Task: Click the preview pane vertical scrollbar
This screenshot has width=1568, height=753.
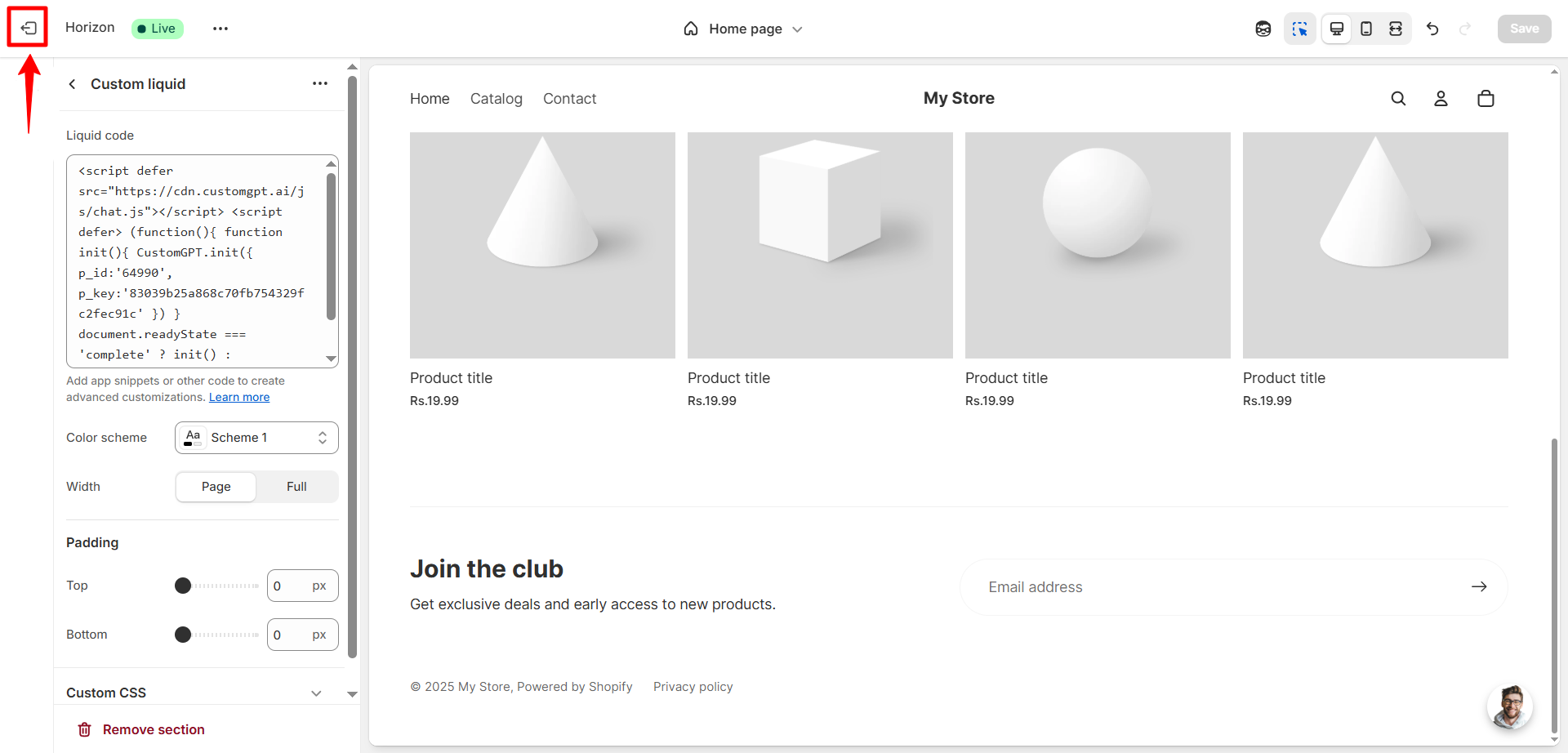Action: (1554, 586)
